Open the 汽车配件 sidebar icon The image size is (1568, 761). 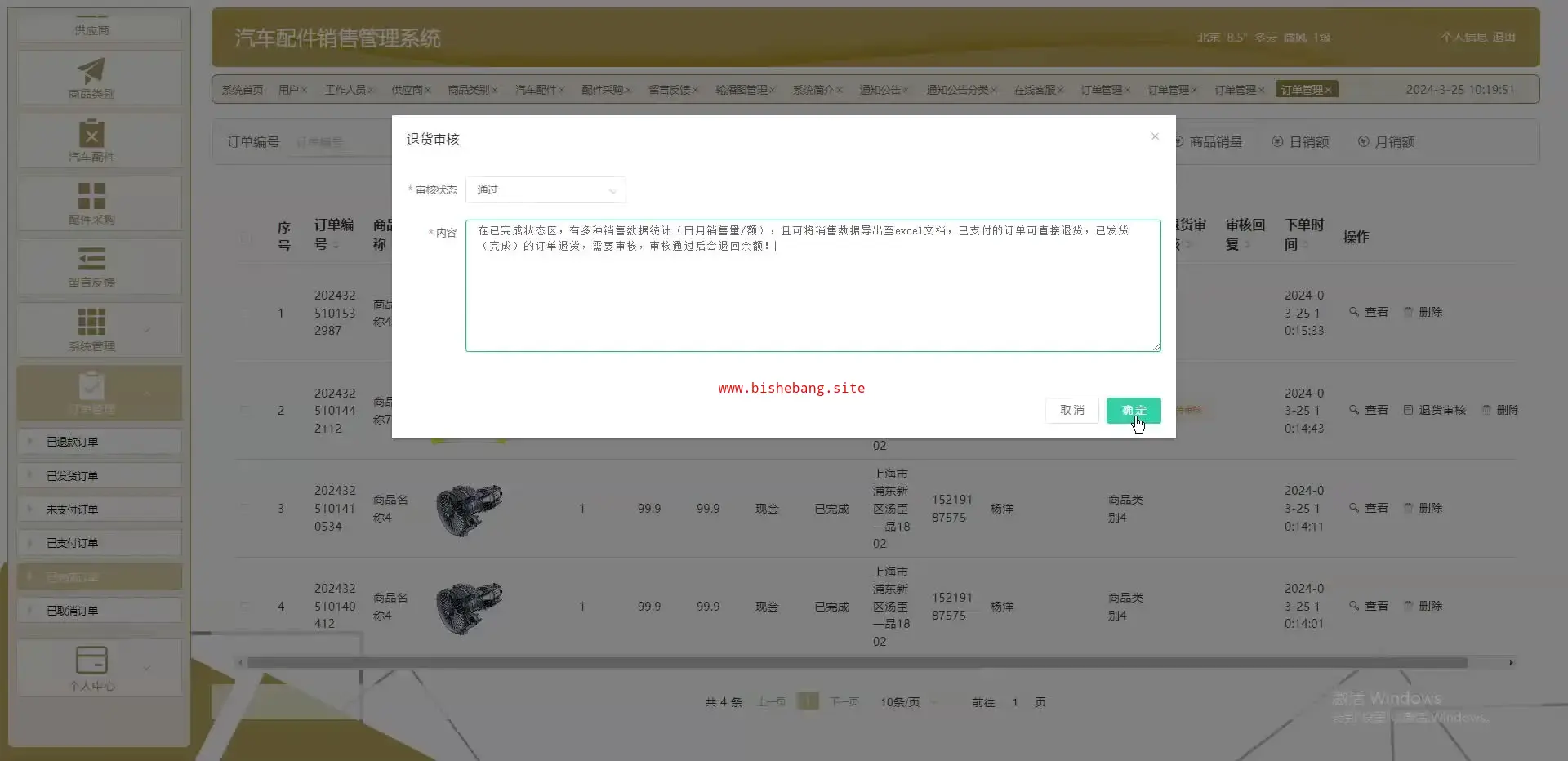pyautogui.click(x=91, y=133)
